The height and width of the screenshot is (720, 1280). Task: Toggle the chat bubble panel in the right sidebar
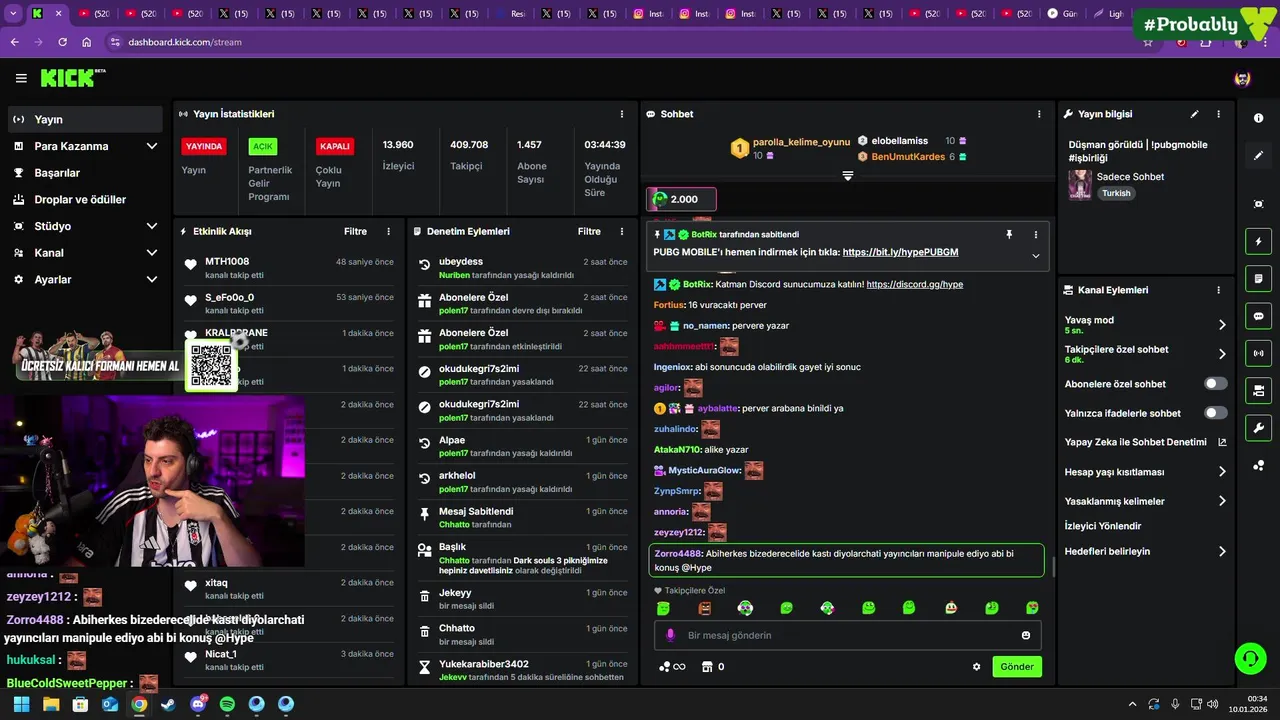coord(1258,316)
